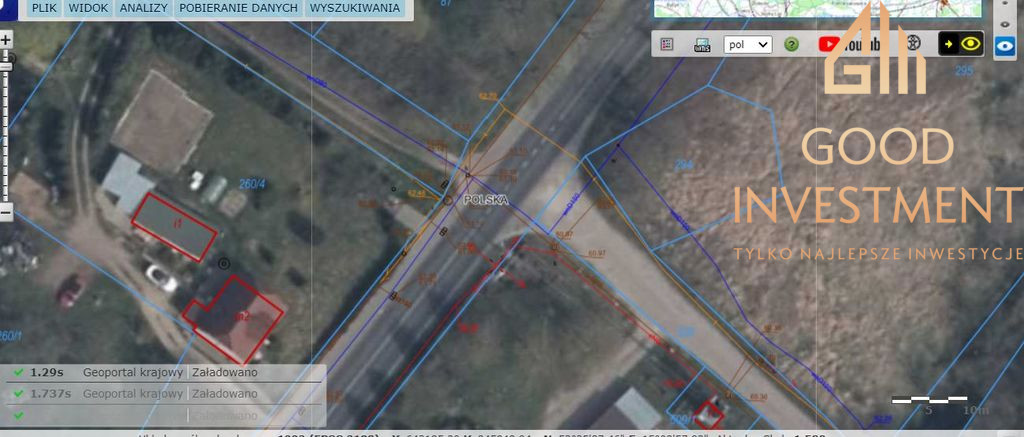Viewport: 1024px width, 437px height.
Task: Click parcel label 295
Action: pyautogui.click(x=964, y=71)
